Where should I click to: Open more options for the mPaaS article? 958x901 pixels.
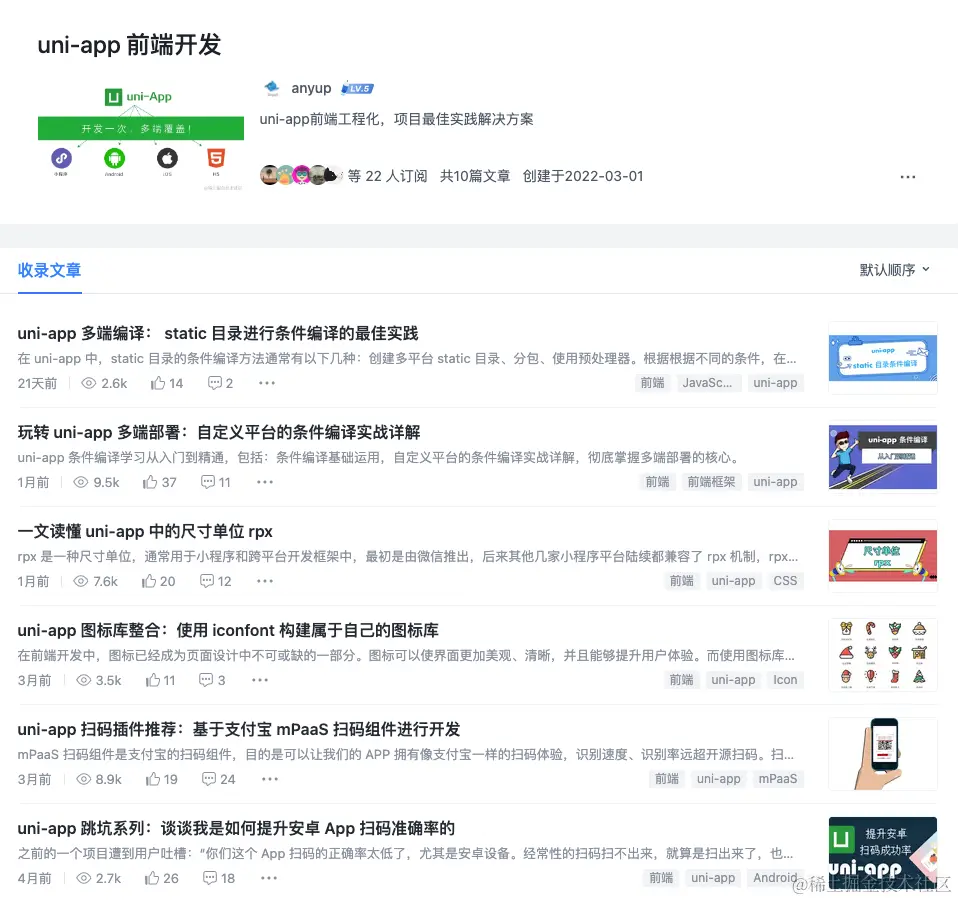tap(269, 779)
